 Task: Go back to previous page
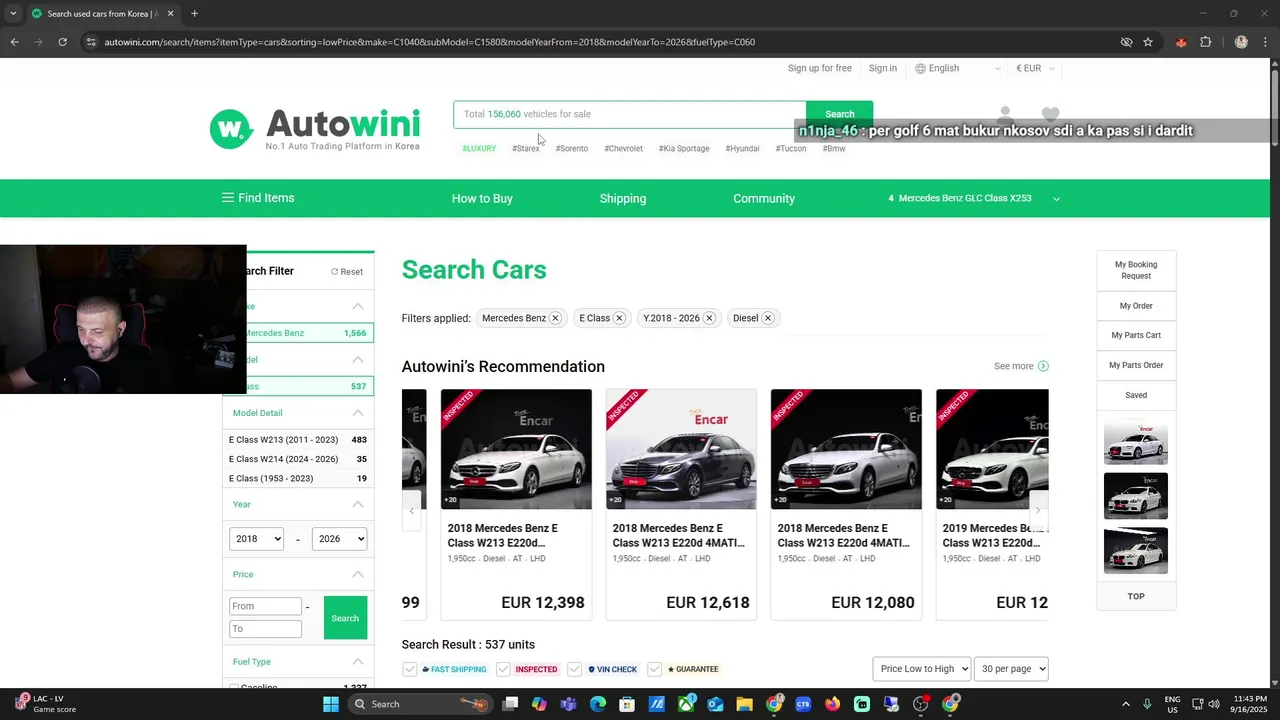14,42
